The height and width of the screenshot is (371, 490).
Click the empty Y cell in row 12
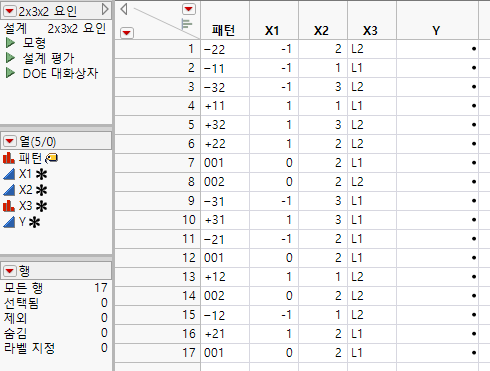click(437, 258)
